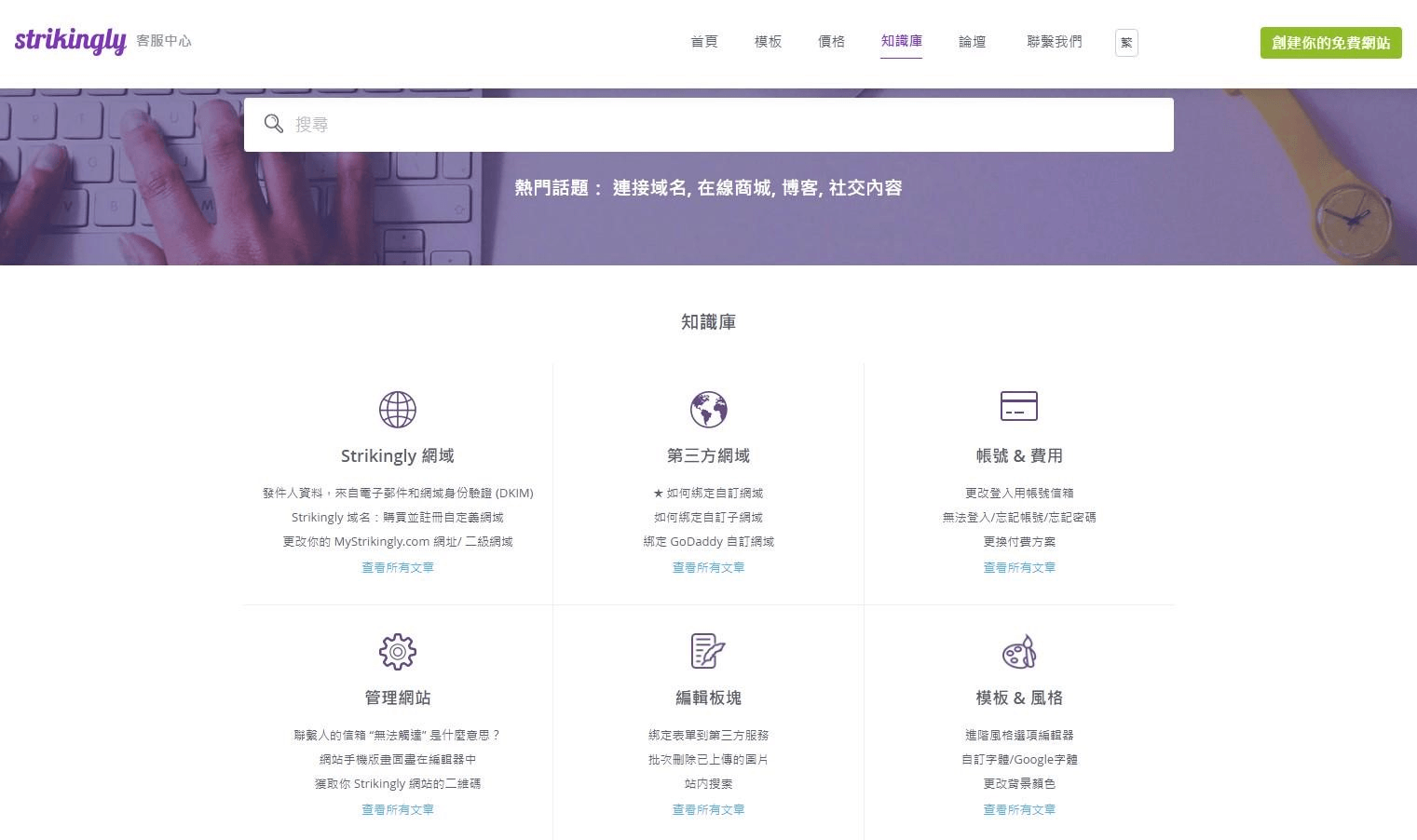This screenshot has width=1417, height=840.
Task: Click the Strikingly logo
Action: [71, 40]
